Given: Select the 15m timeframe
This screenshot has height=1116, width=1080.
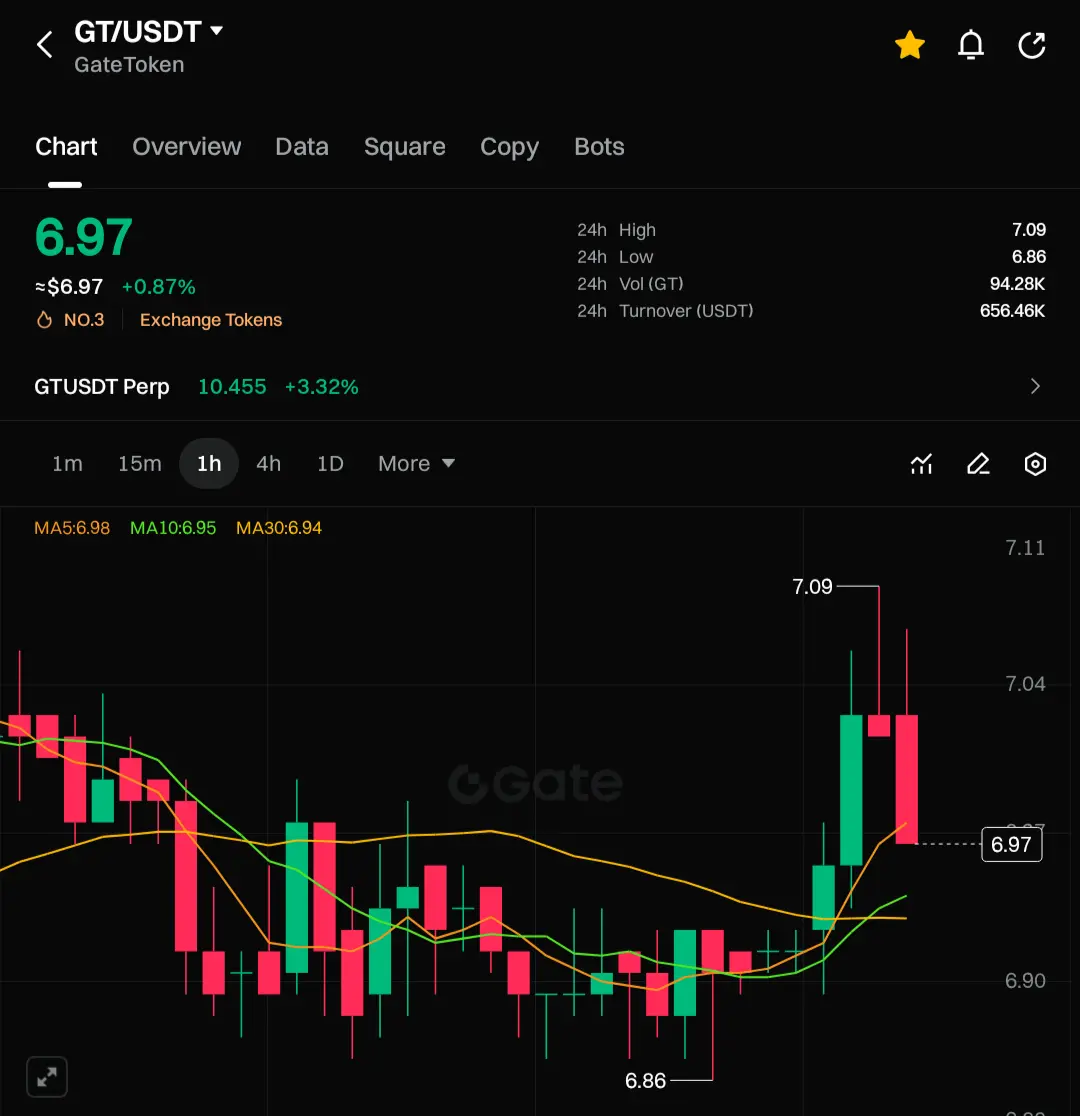Looking at the screenshot, I should click(x=140, y=463).
